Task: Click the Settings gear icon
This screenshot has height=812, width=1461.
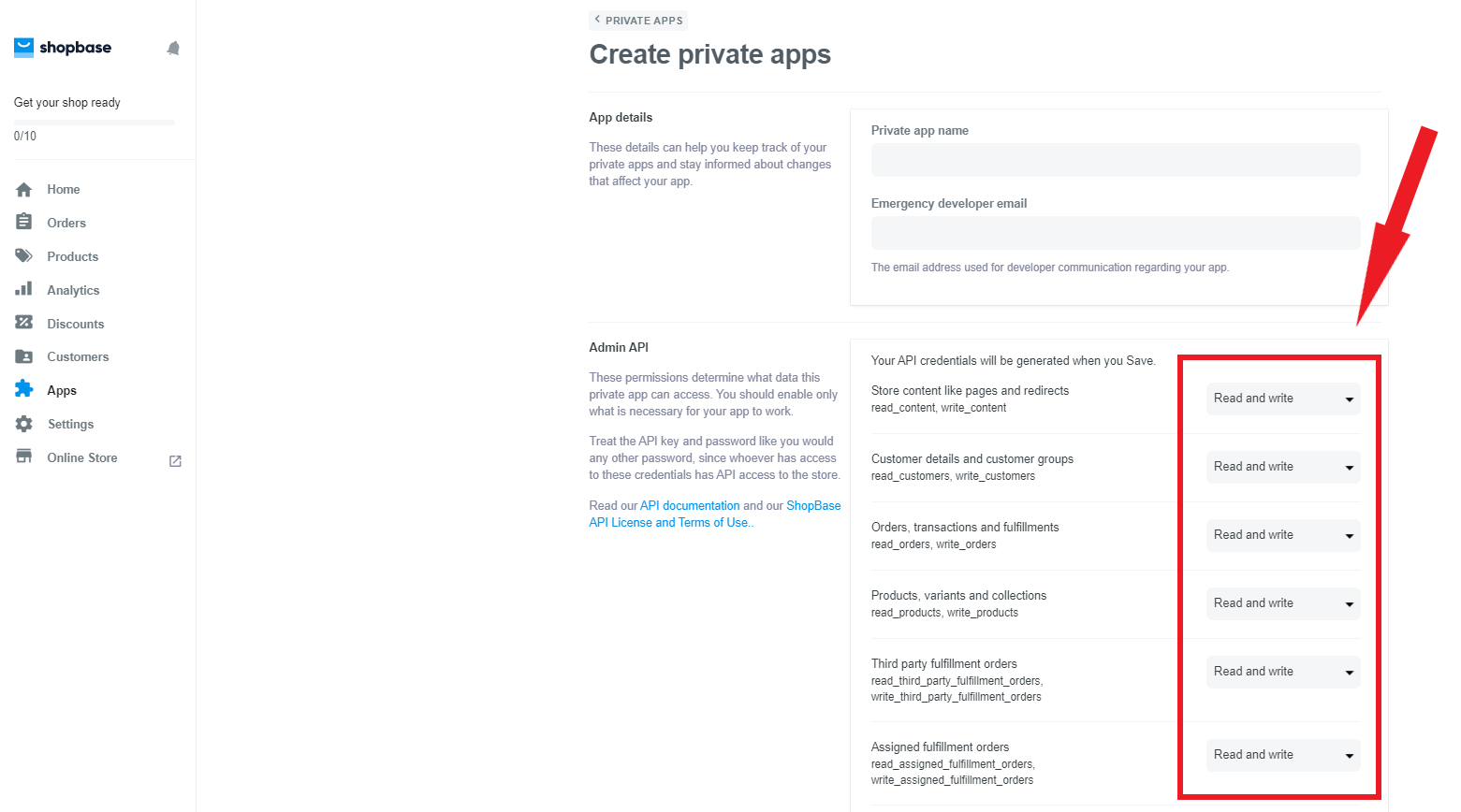Action: coord(24,424)
